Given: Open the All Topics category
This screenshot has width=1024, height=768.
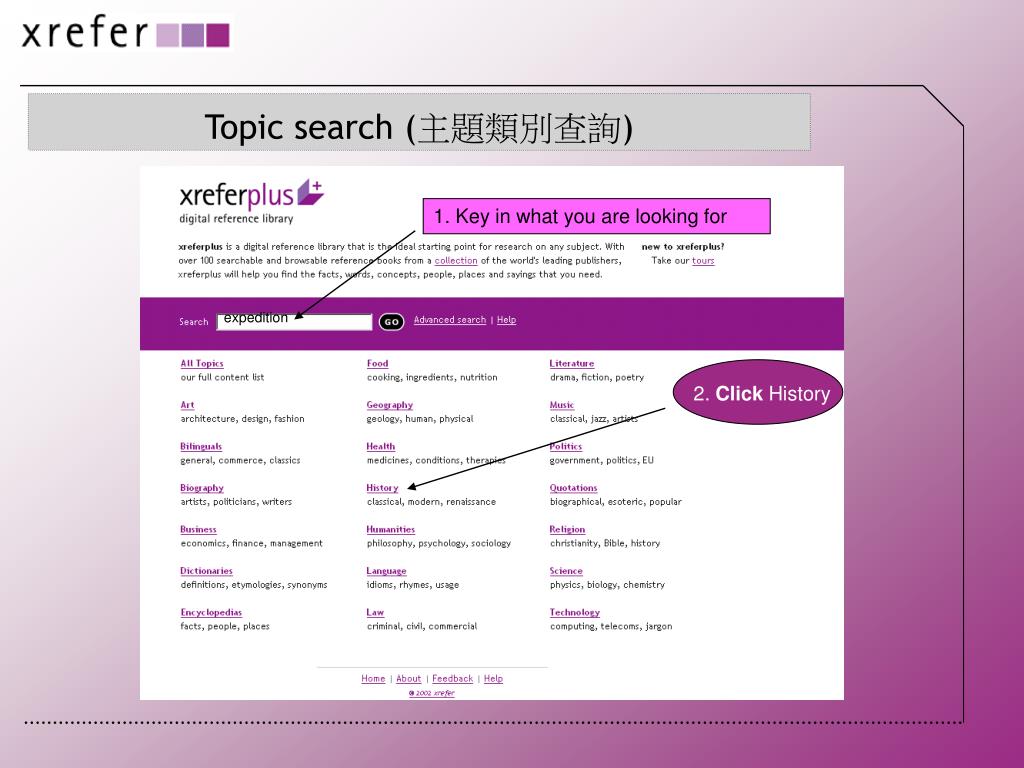Looking at the screenshot, I should 202,364.
